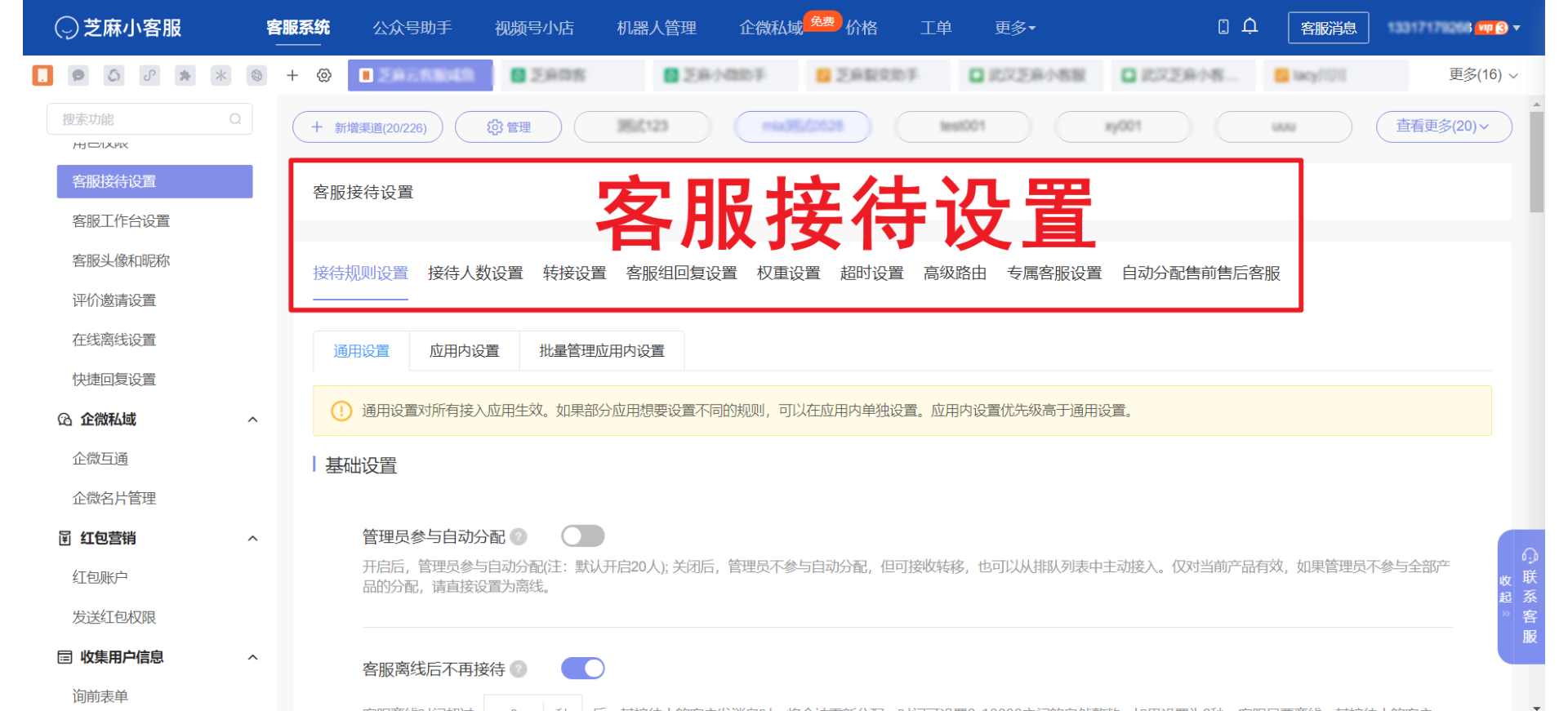The height and width of the screenshot is (711, 1568).
Task: Open 价格 top menu
Action: click(x=862, y=28)
